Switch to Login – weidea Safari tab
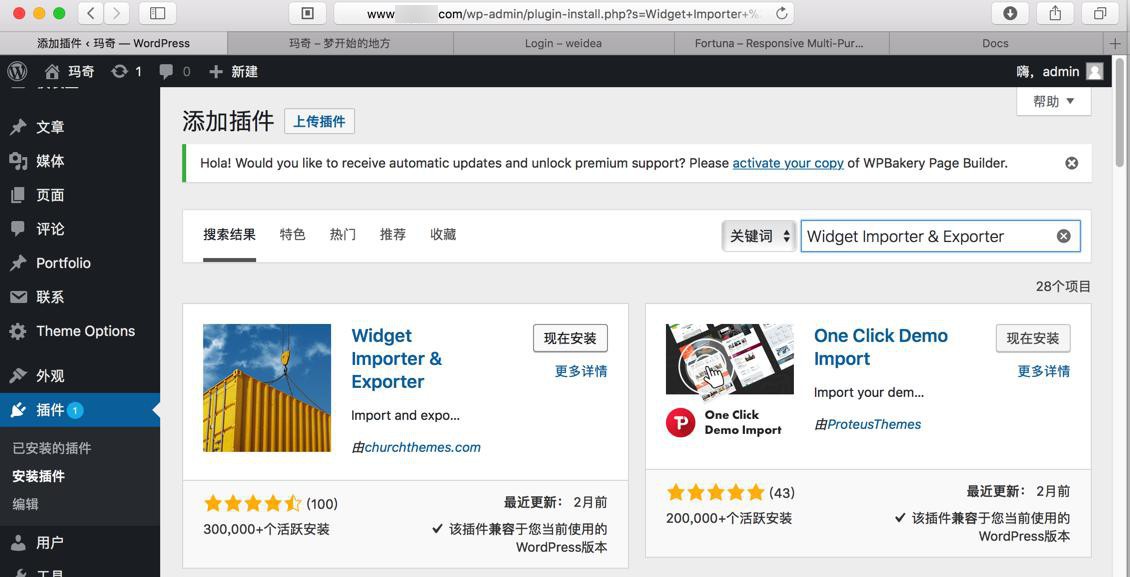Screen dimensions: 1130x577 click(x=564, y=43)
